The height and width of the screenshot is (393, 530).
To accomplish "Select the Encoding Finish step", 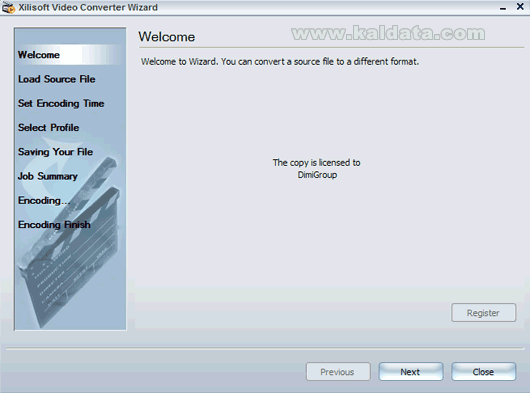I will pyautogui.click(x=54, y=225).
